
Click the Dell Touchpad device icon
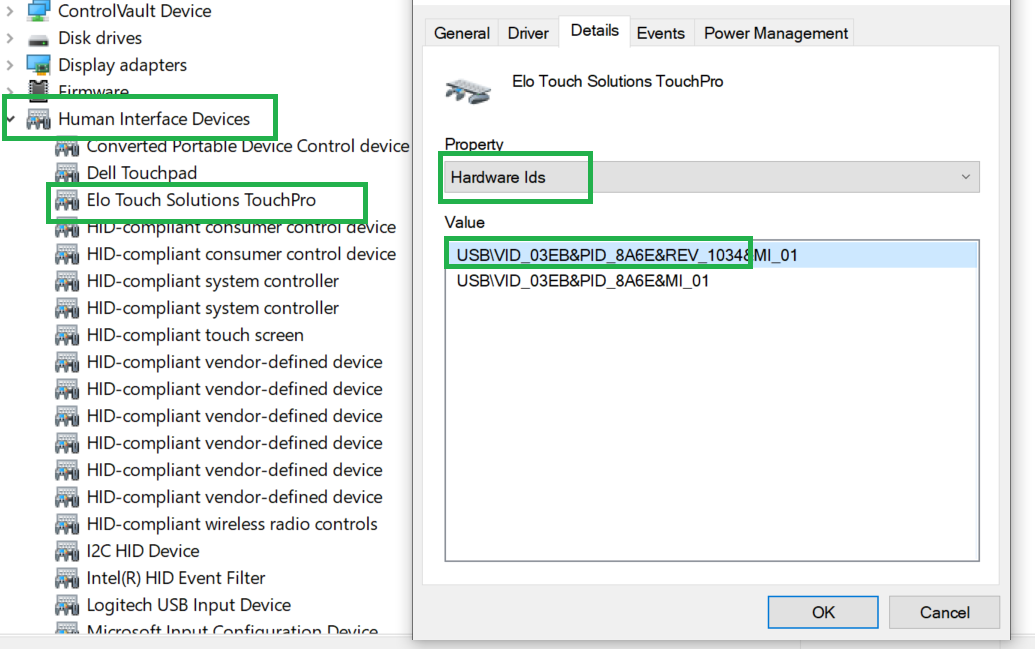pyautogui.click(x=67, y=173)
